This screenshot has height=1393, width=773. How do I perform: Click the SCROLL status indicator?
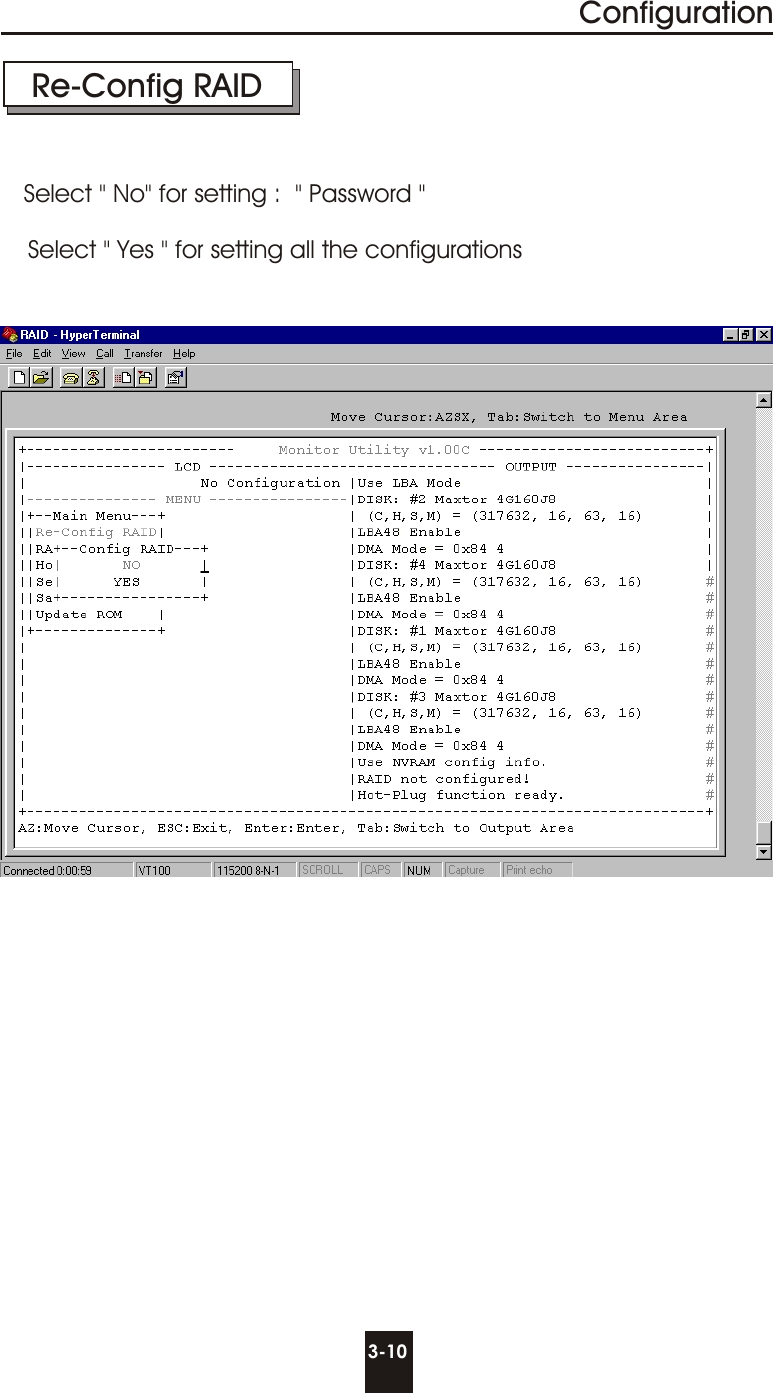point(328,870)
